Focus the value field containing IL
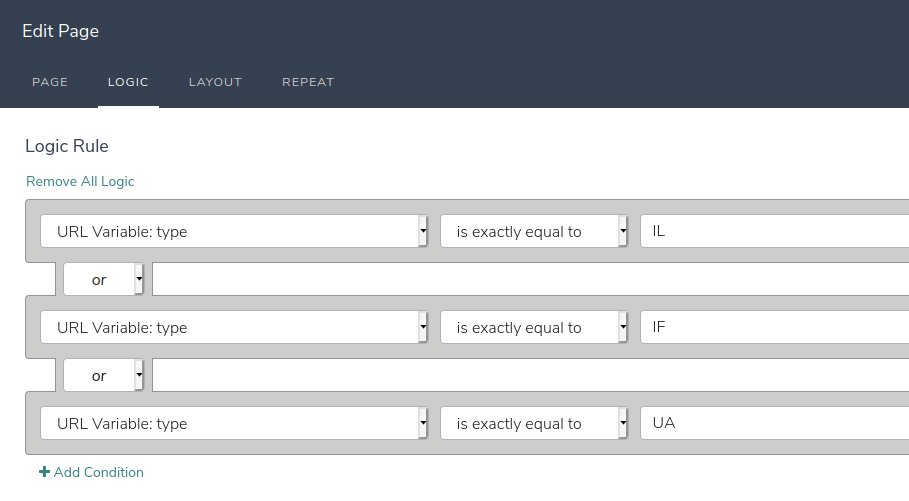Image resolution: width=909 pixels, height=501 pixels. [775, 231]
